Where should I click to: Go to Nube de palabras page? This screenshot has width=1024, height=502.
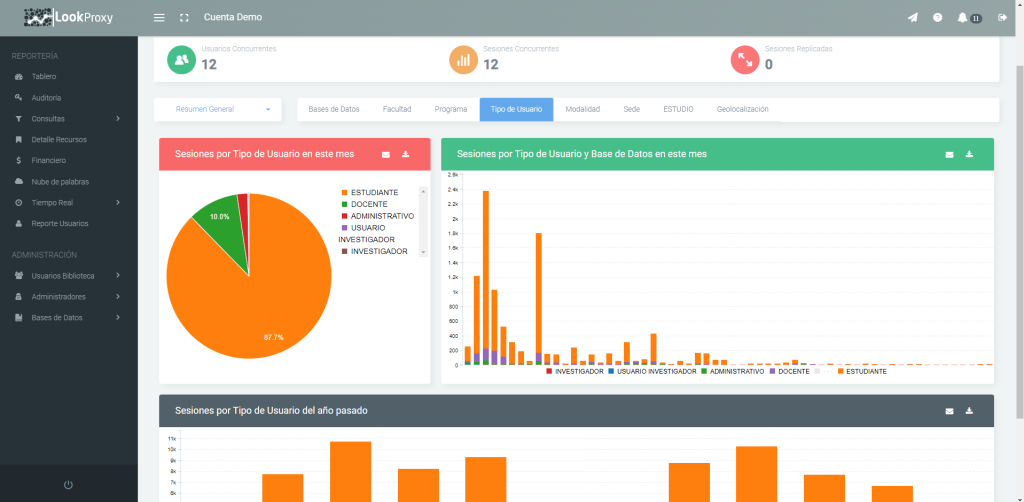coord(60,182)
